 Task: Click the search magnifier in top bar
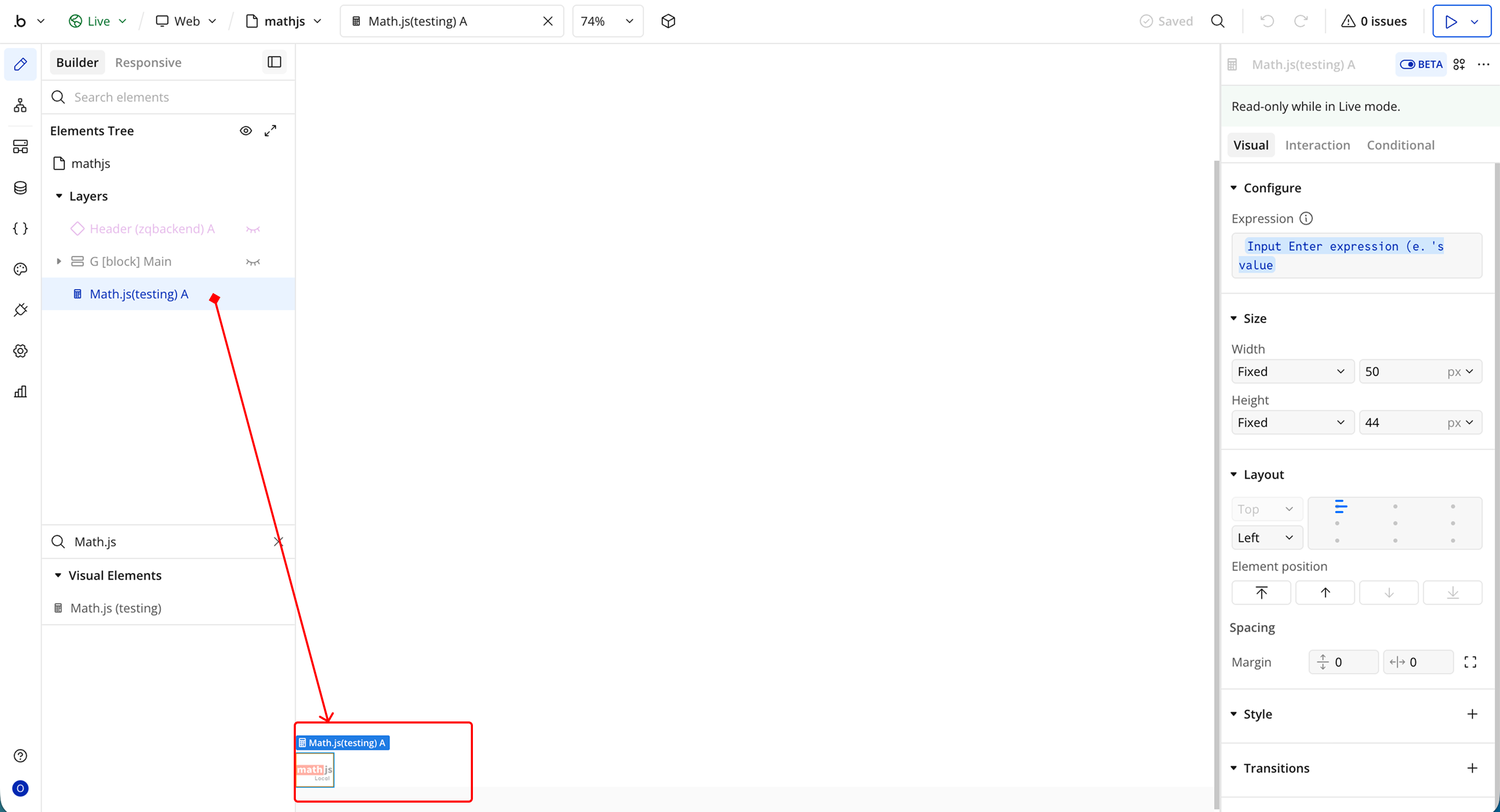tap(1218, 21)
